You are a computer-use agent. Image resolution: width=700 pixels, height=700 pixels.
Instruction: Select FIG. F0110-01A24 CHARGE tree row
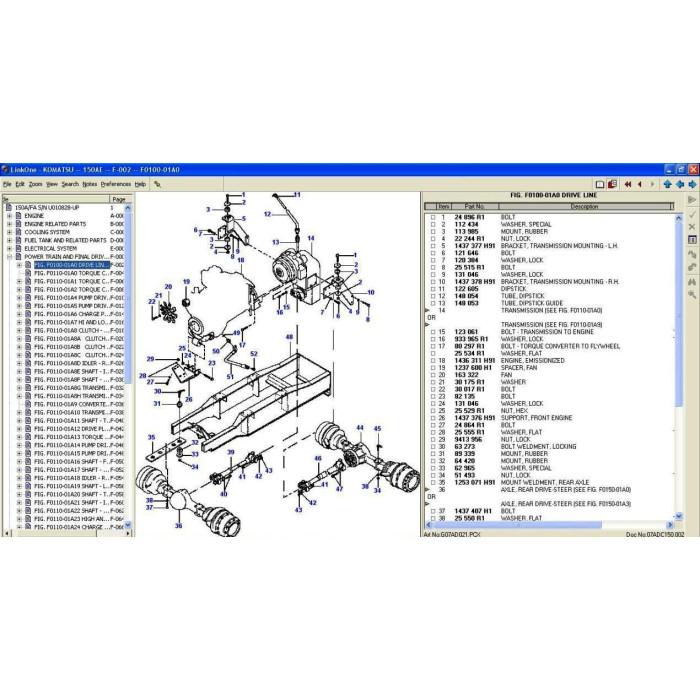click(x=72, y=527)
